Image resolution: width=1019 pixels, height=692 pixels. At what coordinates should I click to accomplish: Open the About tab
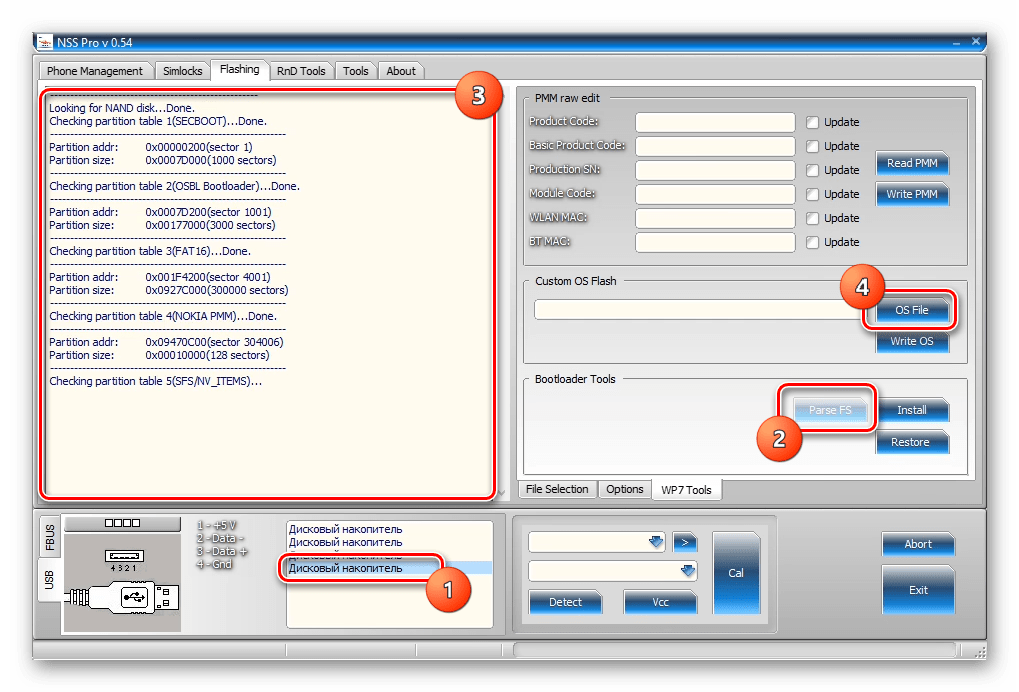(x=401, y=71)
